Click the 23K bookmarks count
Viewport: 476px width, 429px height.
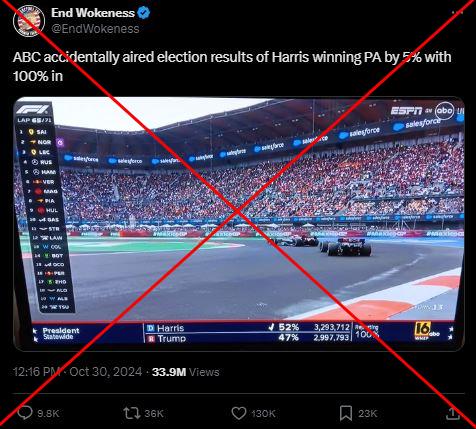click(x=367, y=413)
